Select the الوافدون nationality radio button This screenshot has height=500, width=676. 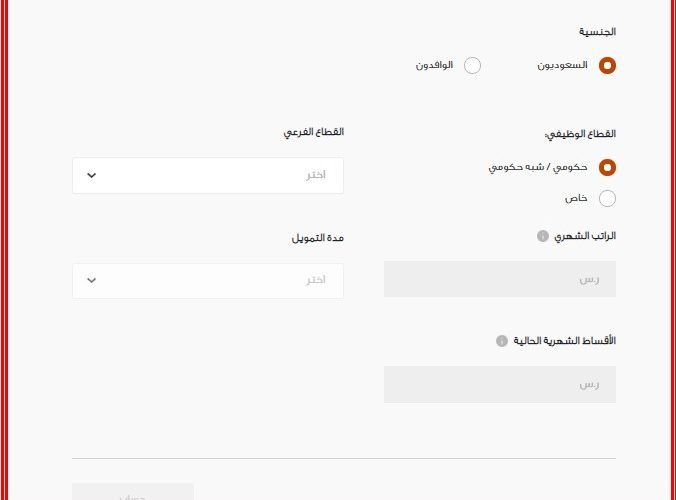click(x=472, y=66)
